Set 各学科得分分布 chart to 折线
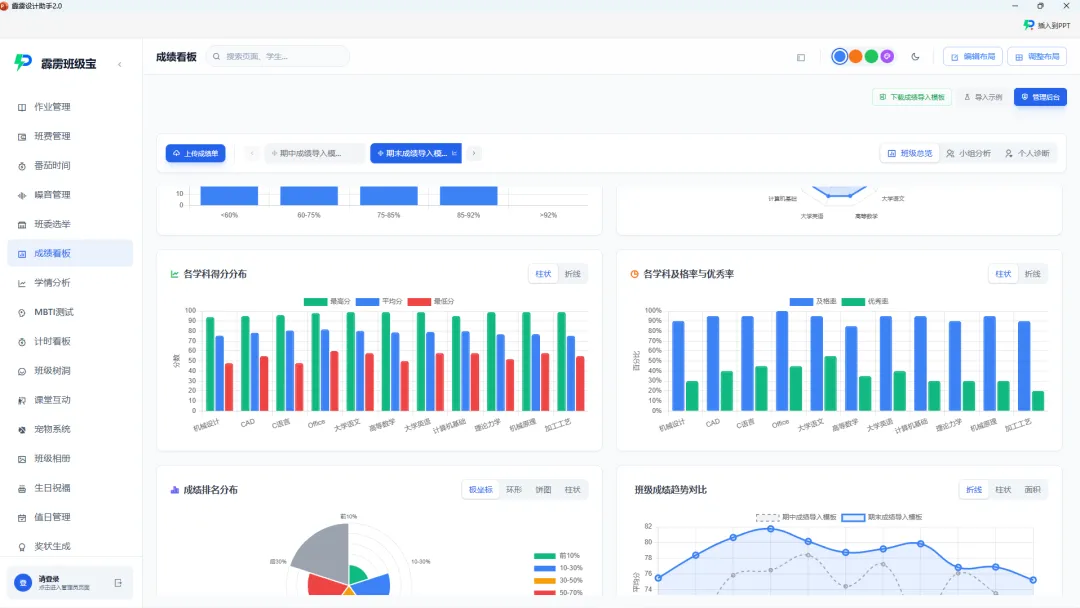The image size is (1080, 608). coord(572,274)
